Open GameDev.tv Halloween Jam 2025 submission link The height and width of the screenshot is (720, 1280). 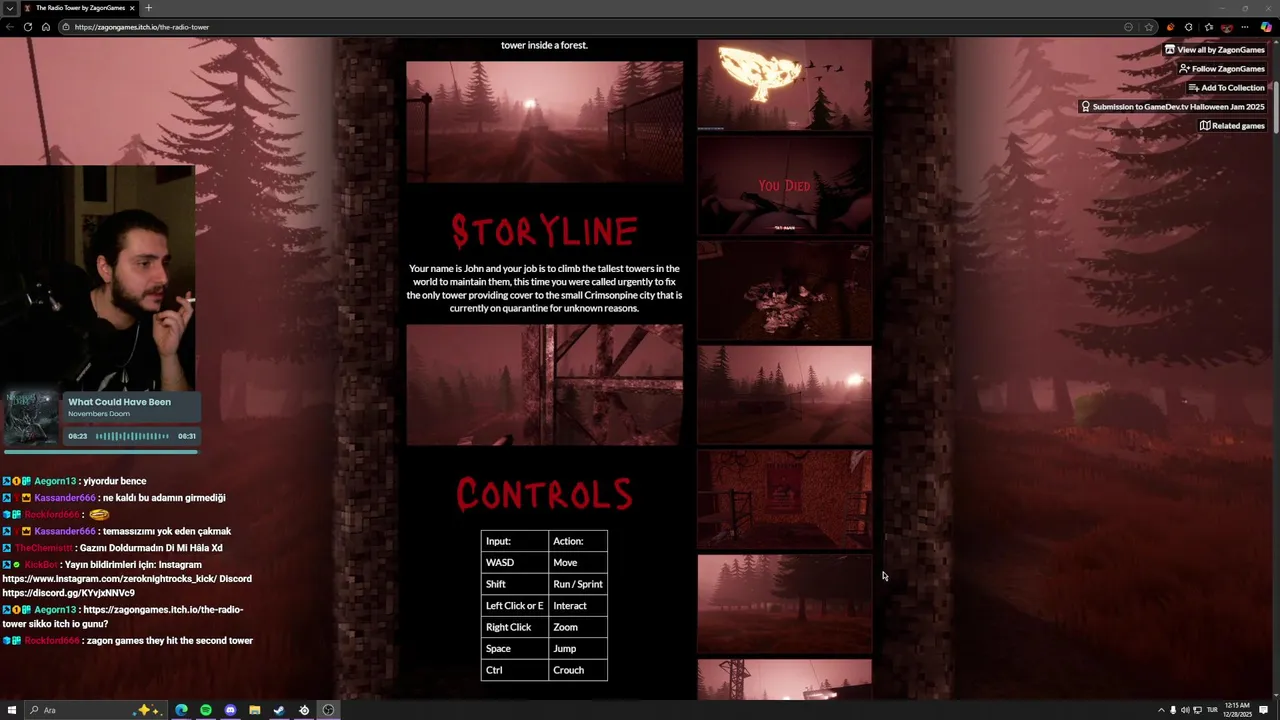[1173, 107]
